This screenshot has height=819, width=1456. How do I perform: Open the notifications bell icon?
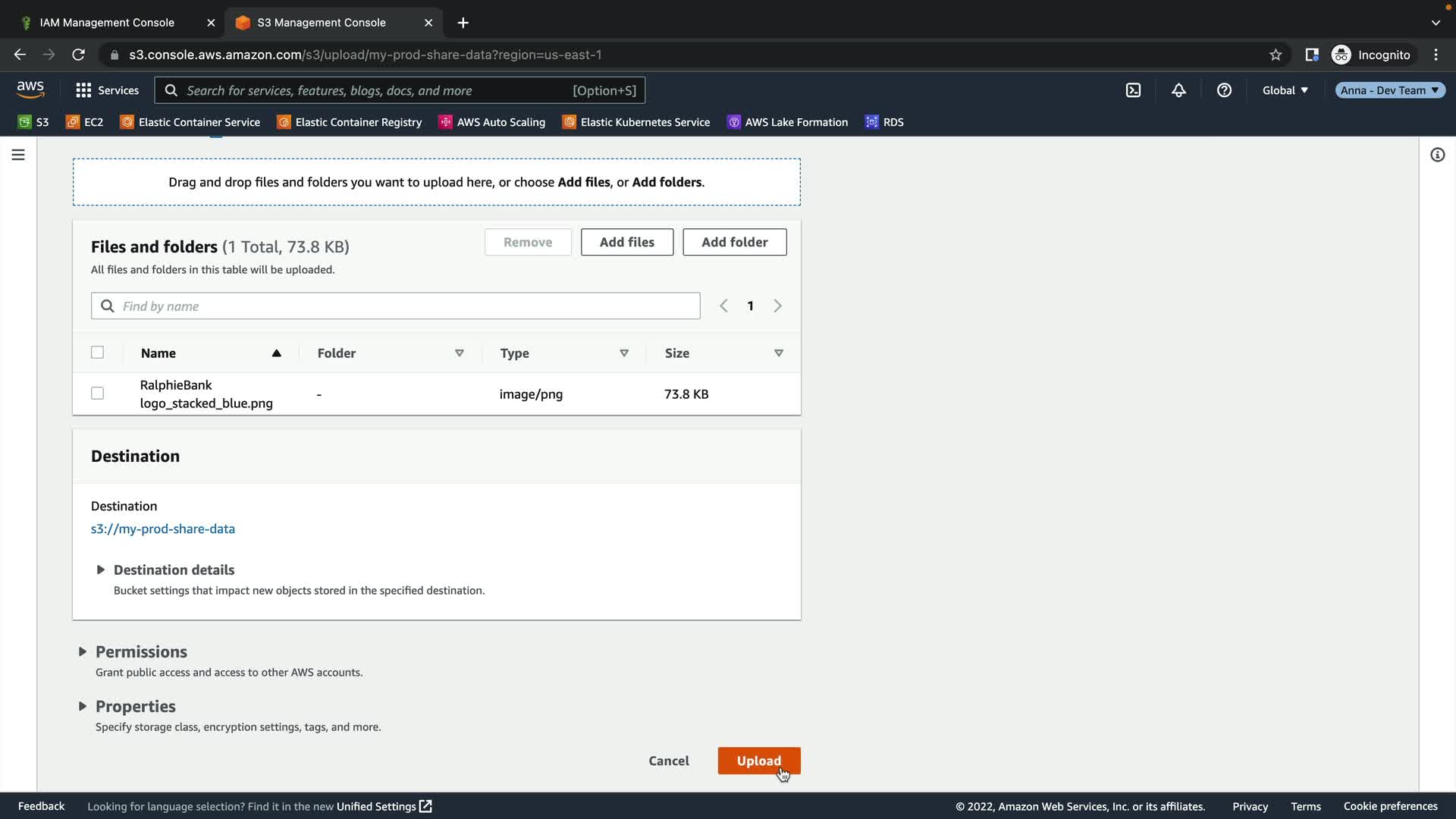tap(1178, 90)
